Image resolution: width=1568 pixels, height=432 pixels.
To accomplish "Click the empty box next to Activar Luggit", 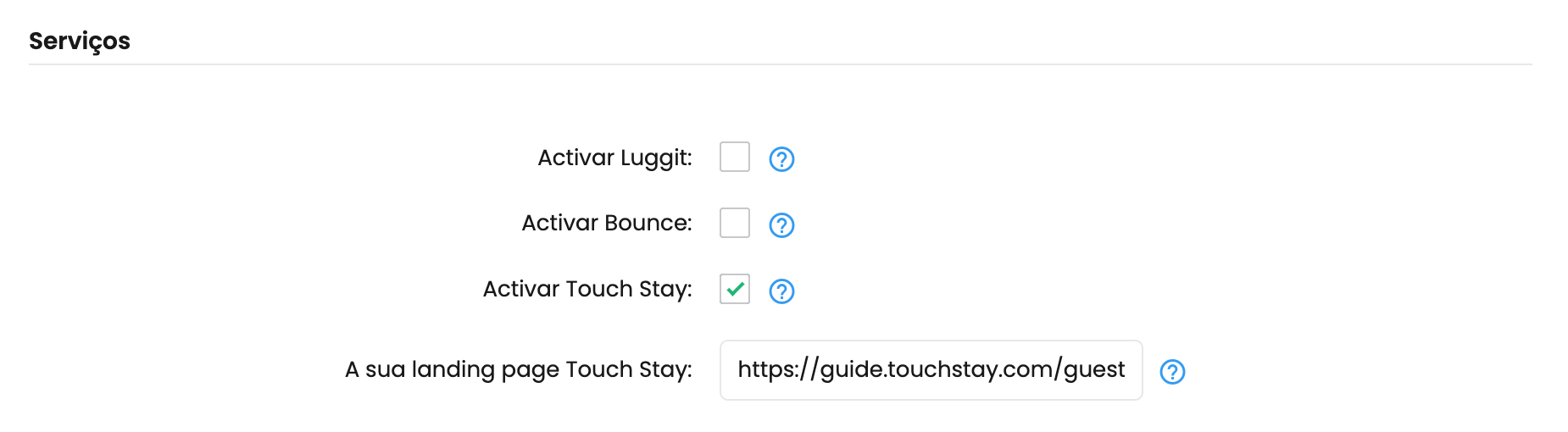I will click(735, 157).
